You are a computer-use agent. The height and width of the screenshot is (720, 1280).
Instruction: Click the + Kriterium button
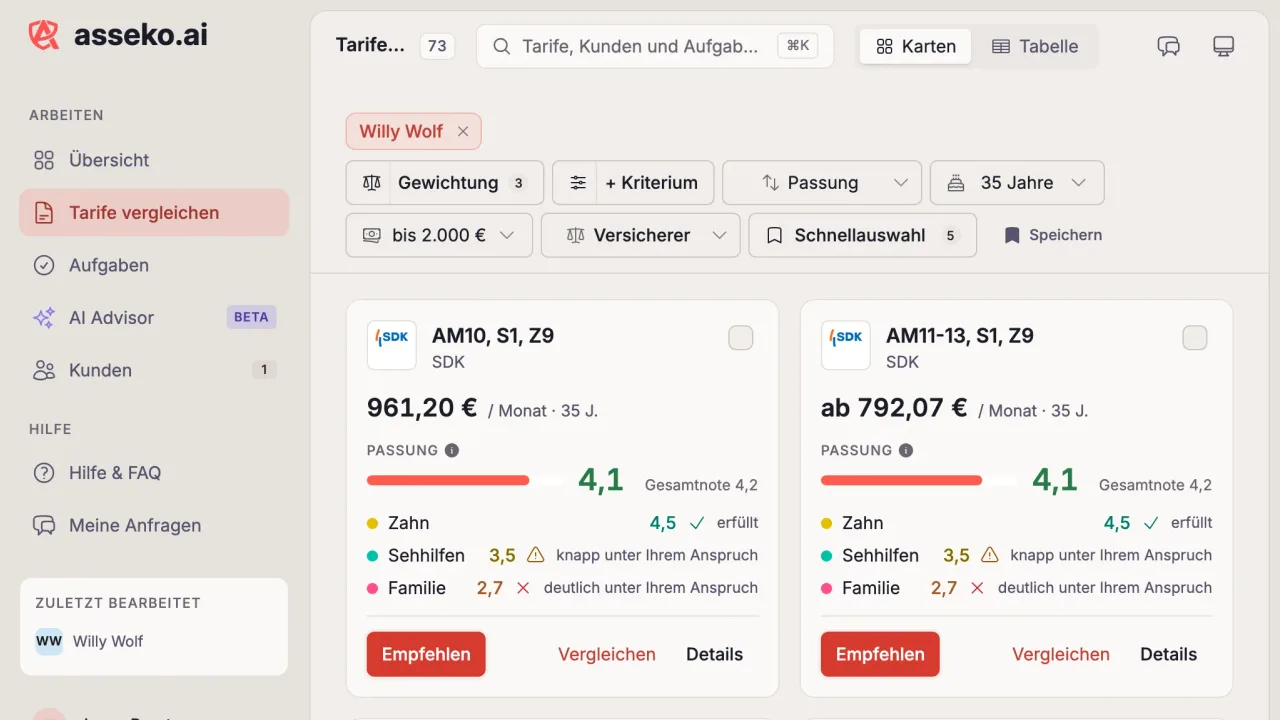(633, 183)
